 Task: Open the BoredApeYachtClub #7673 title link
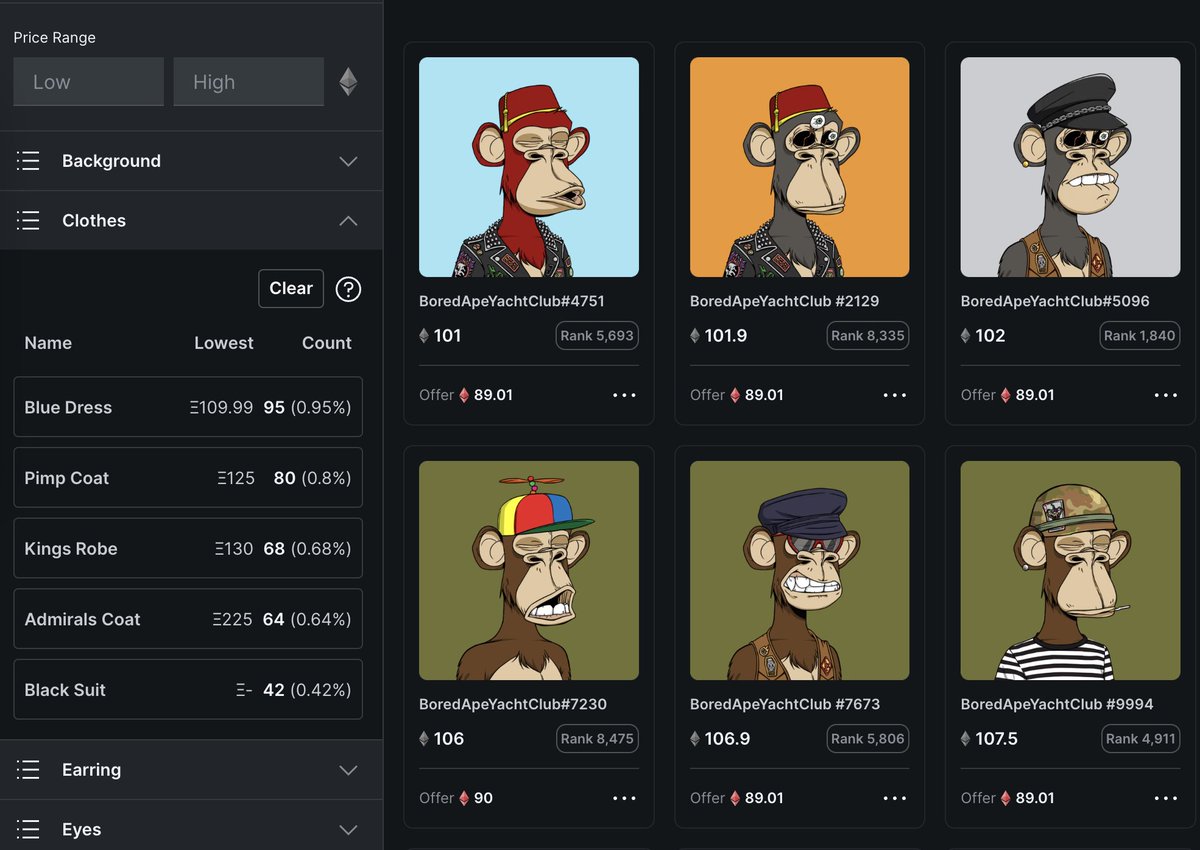click(x=785, y=704)
